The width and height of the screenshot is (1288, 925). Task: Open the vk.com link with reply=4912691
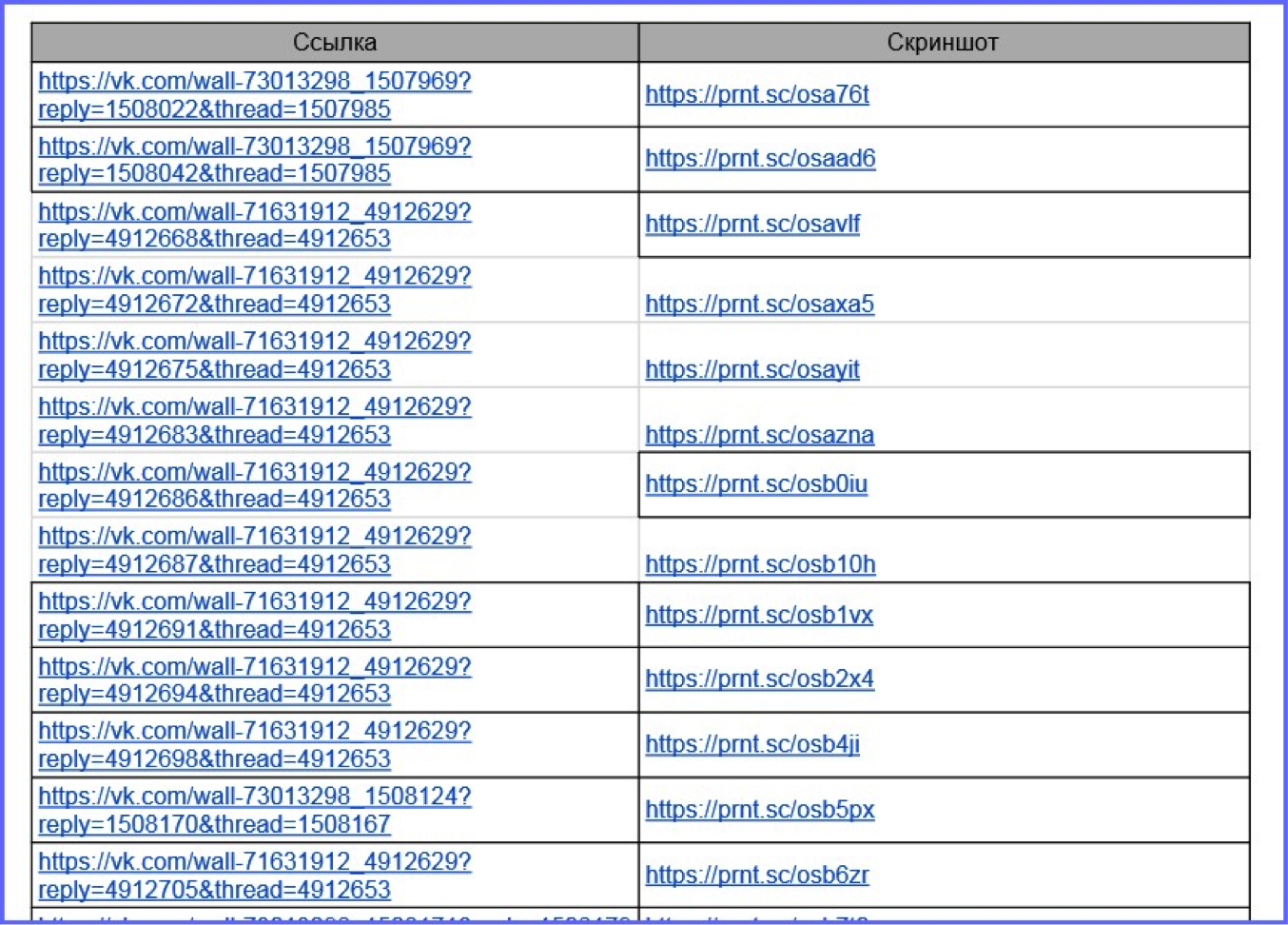[255, 616]
